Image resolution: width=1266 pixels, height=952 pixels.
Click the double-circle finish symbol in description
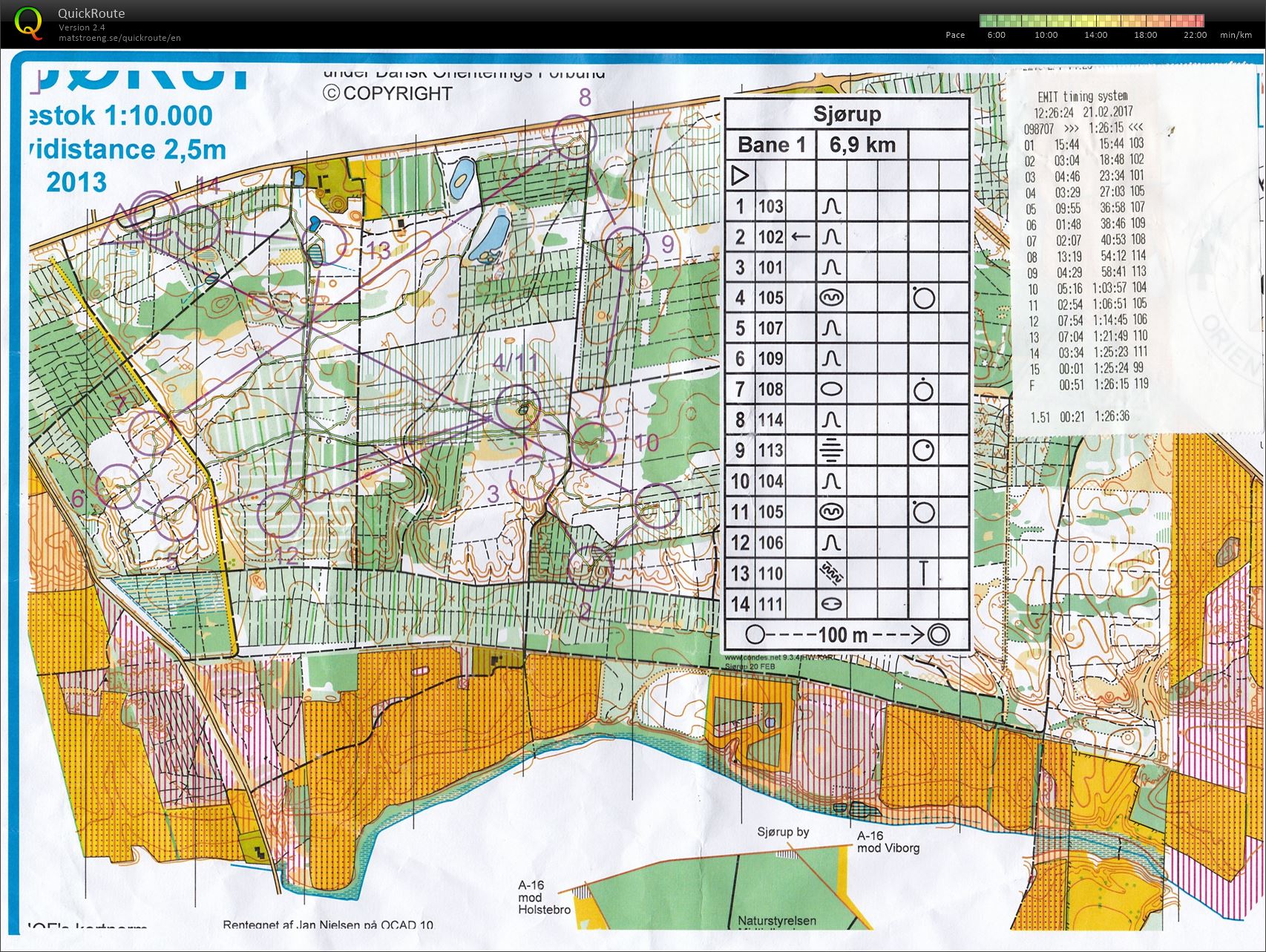pos(938,634)
